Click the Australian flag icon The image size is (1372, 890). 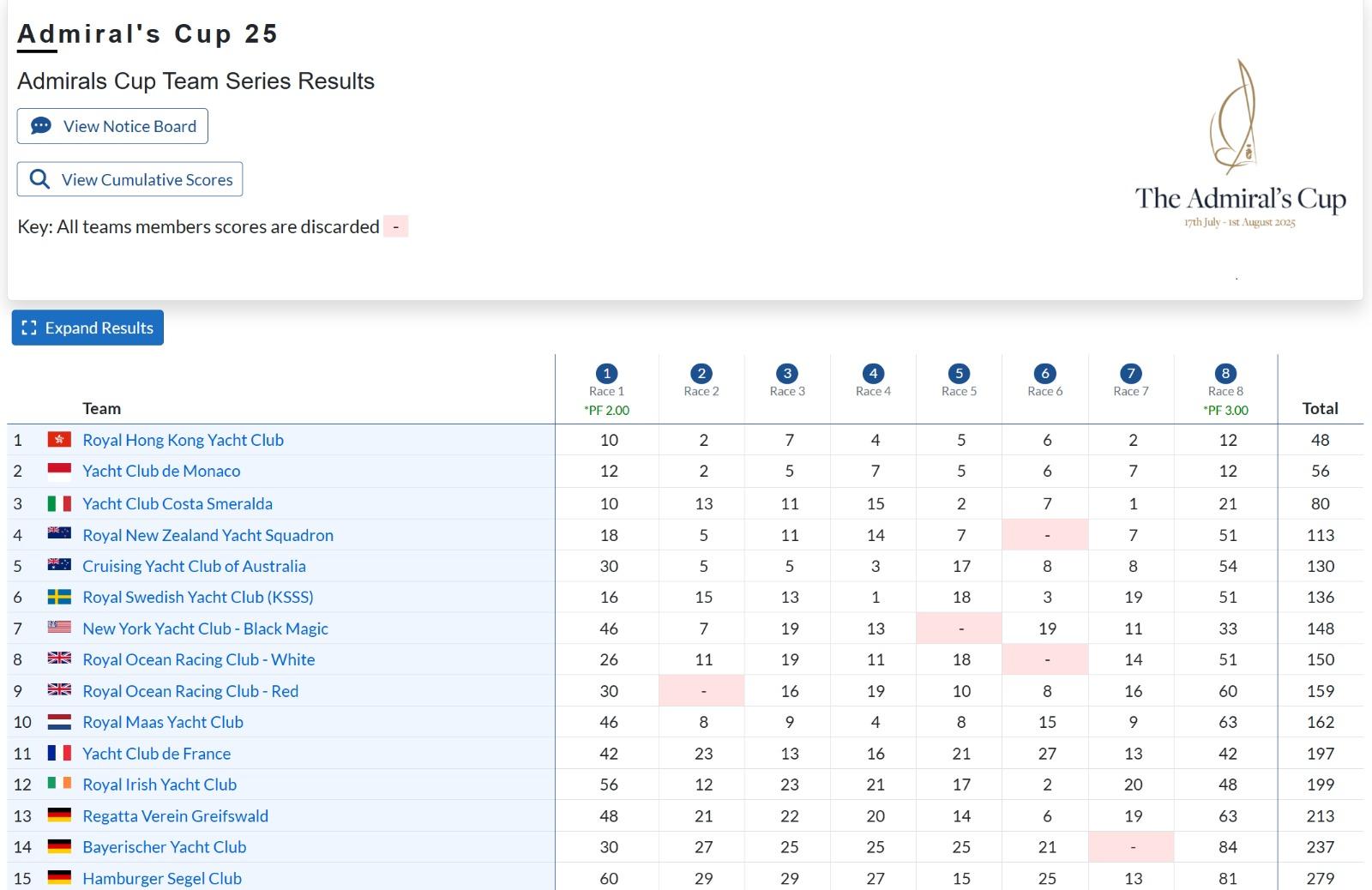pyautogui.click(x=59, y=564)
